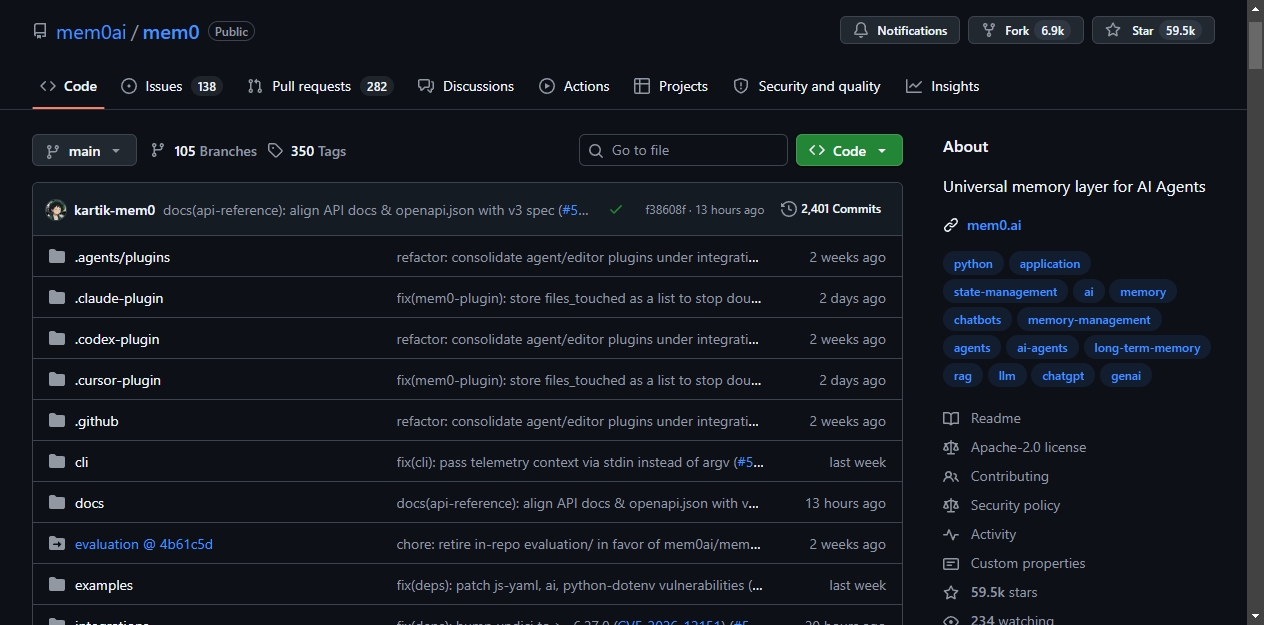Click the pulse icon beside Activity
Viewport: 1264px width, 625px height.
click(951, 534)
